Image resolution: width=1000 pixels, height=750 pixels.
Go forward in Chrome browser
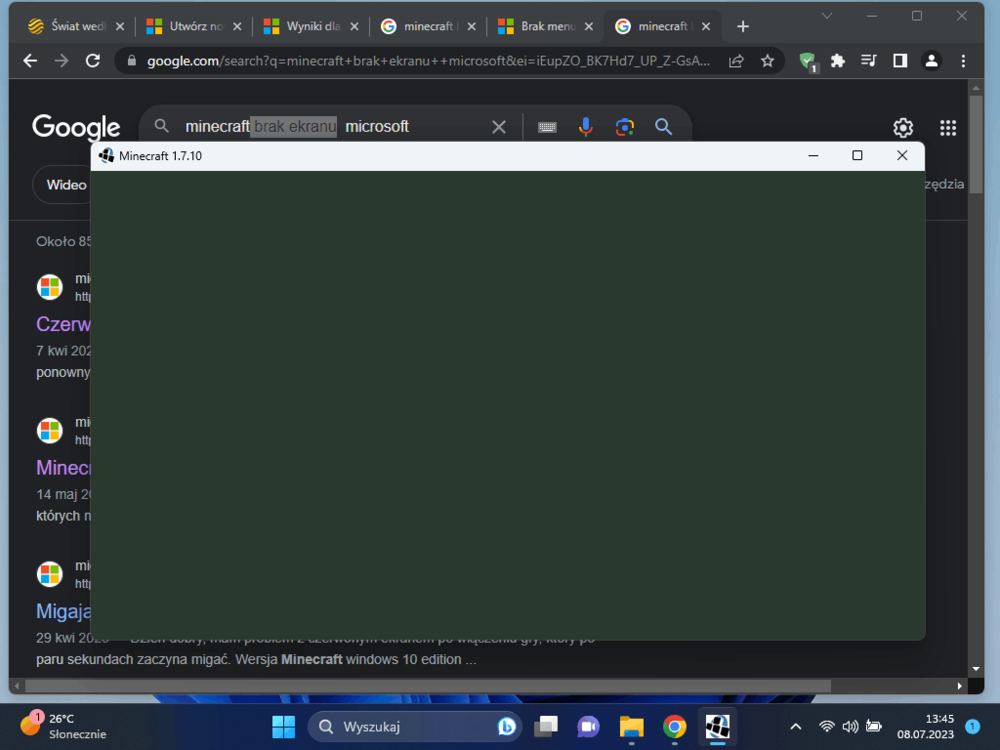pos(61,61)
